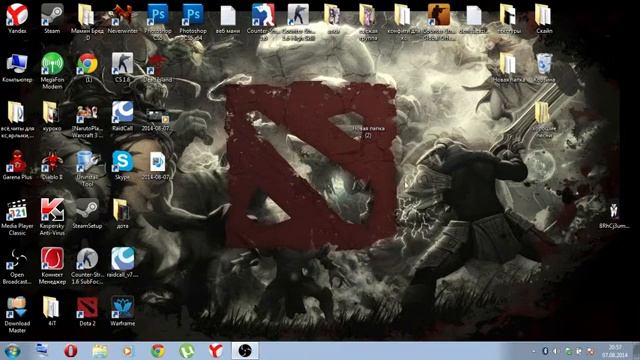Show hidden system tray icons
Viewport: 640px width, 360px height.
coord(534,351)
